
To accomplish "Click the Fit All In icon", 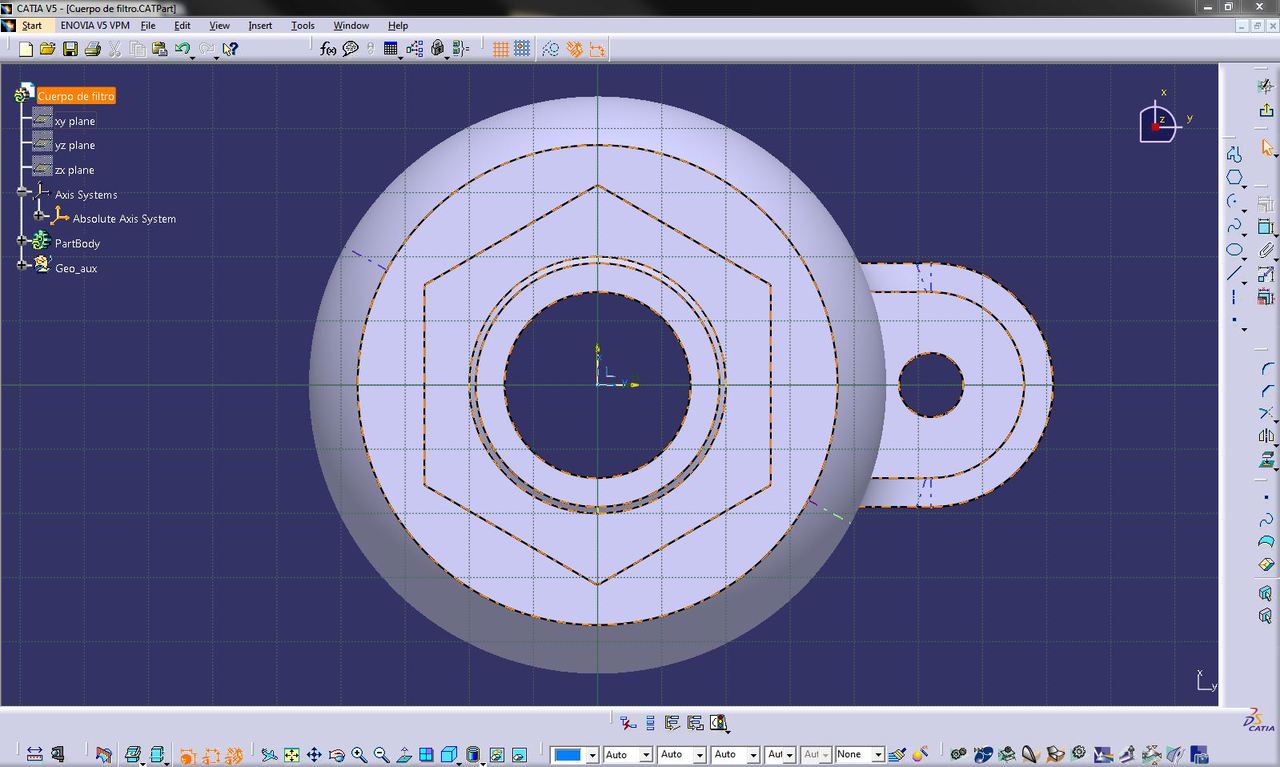I will coord(292,755).
